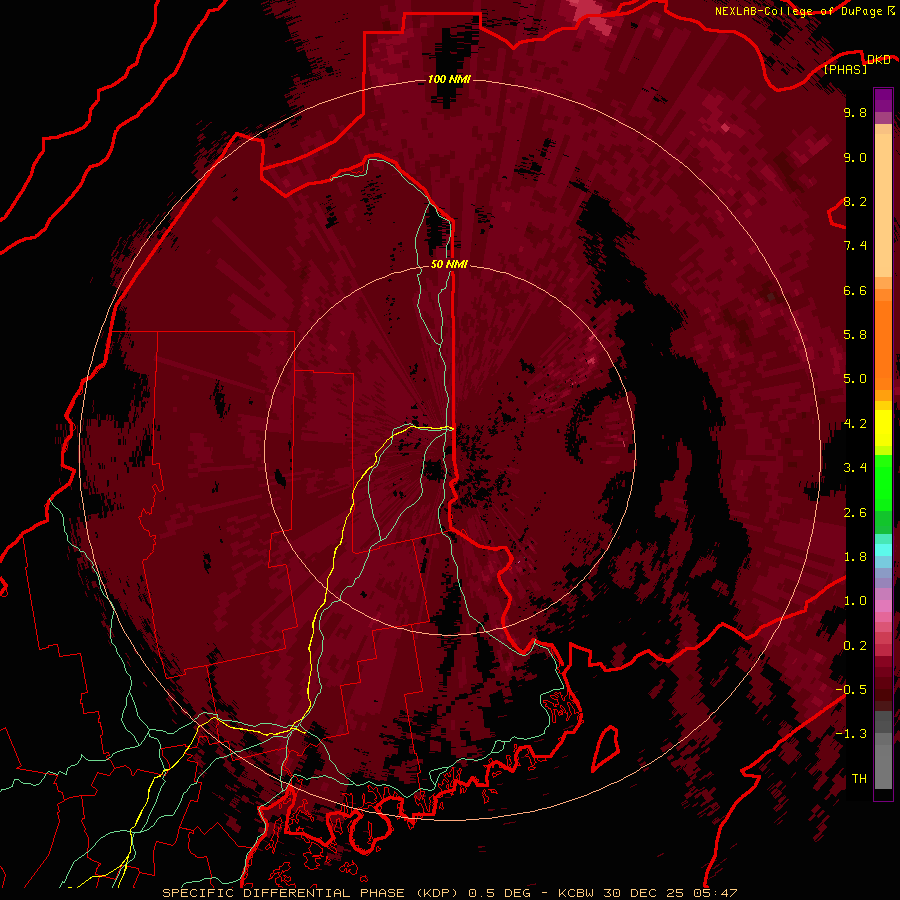Click the small red-outlined island off the coast
Viewport: 900px width, 900px height.
pos(605,748)
